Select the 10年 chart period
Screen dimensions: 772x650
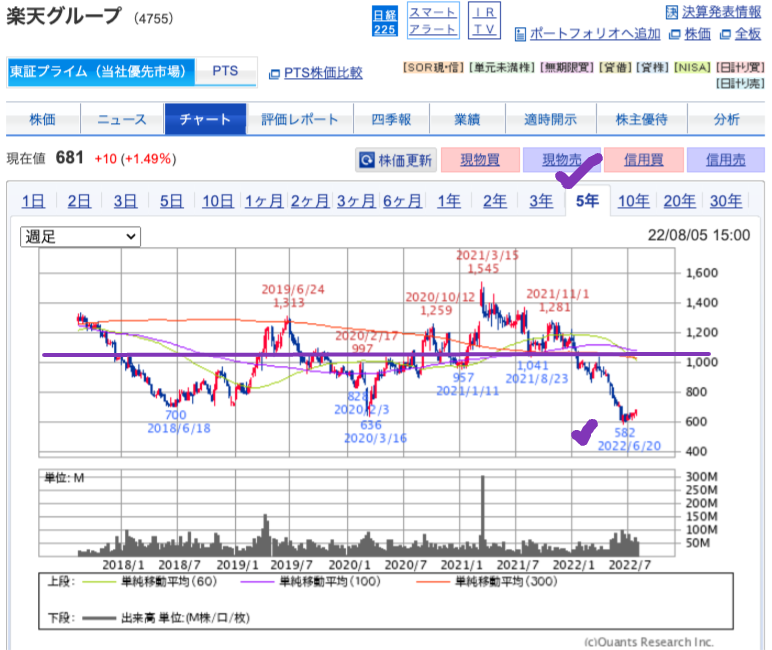[x=634, y=201]
